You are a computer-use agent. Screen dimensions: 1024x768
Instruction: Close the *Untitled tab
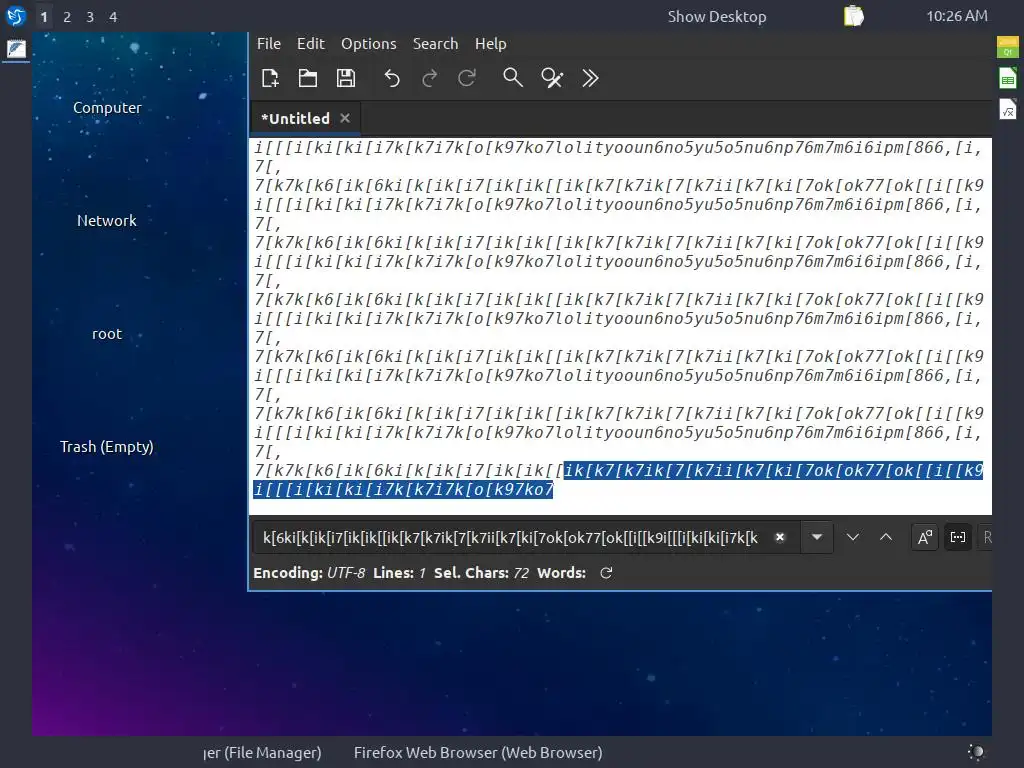point(345,118)
